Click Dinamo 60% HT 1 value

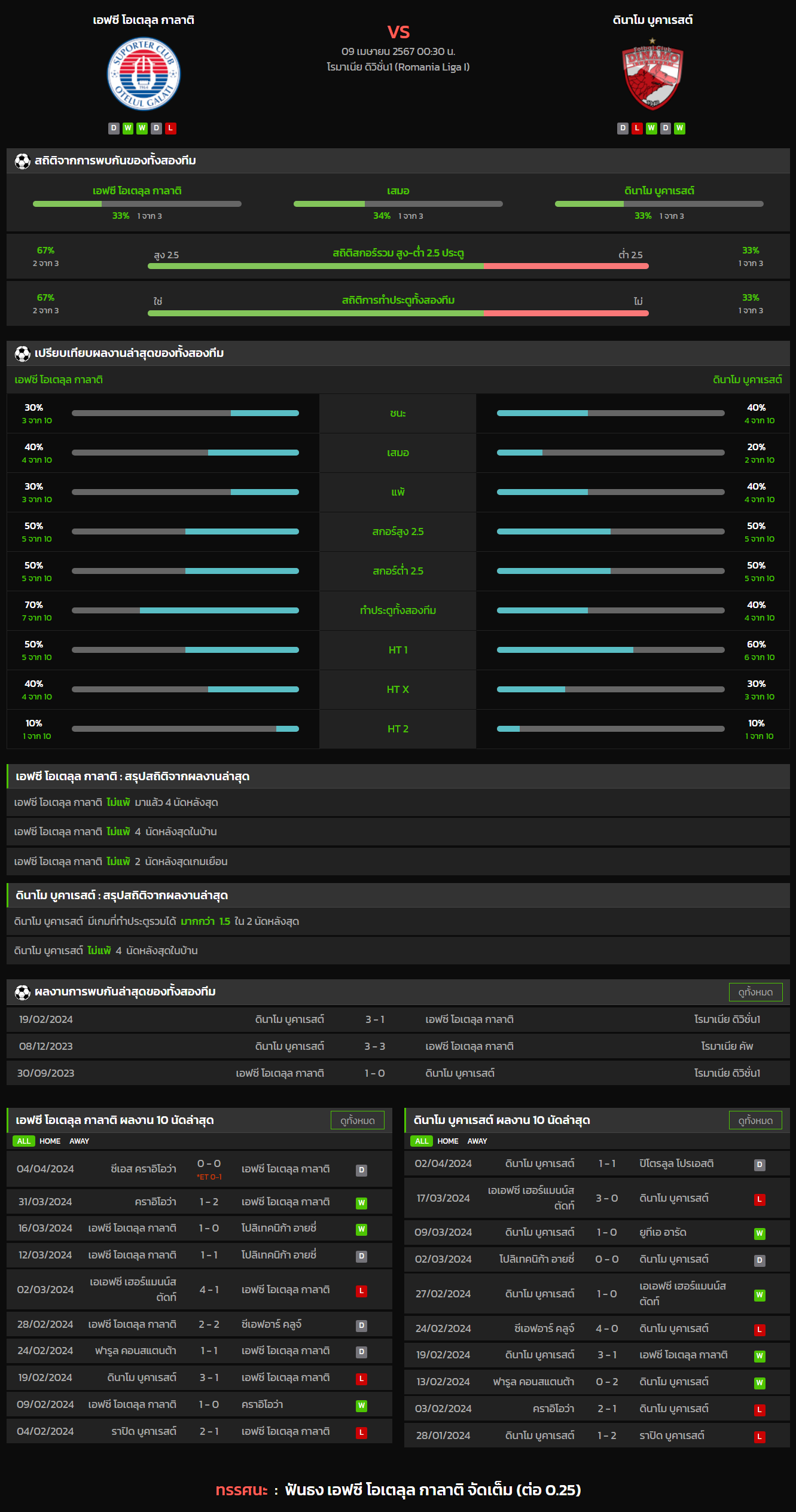point(757,644)
